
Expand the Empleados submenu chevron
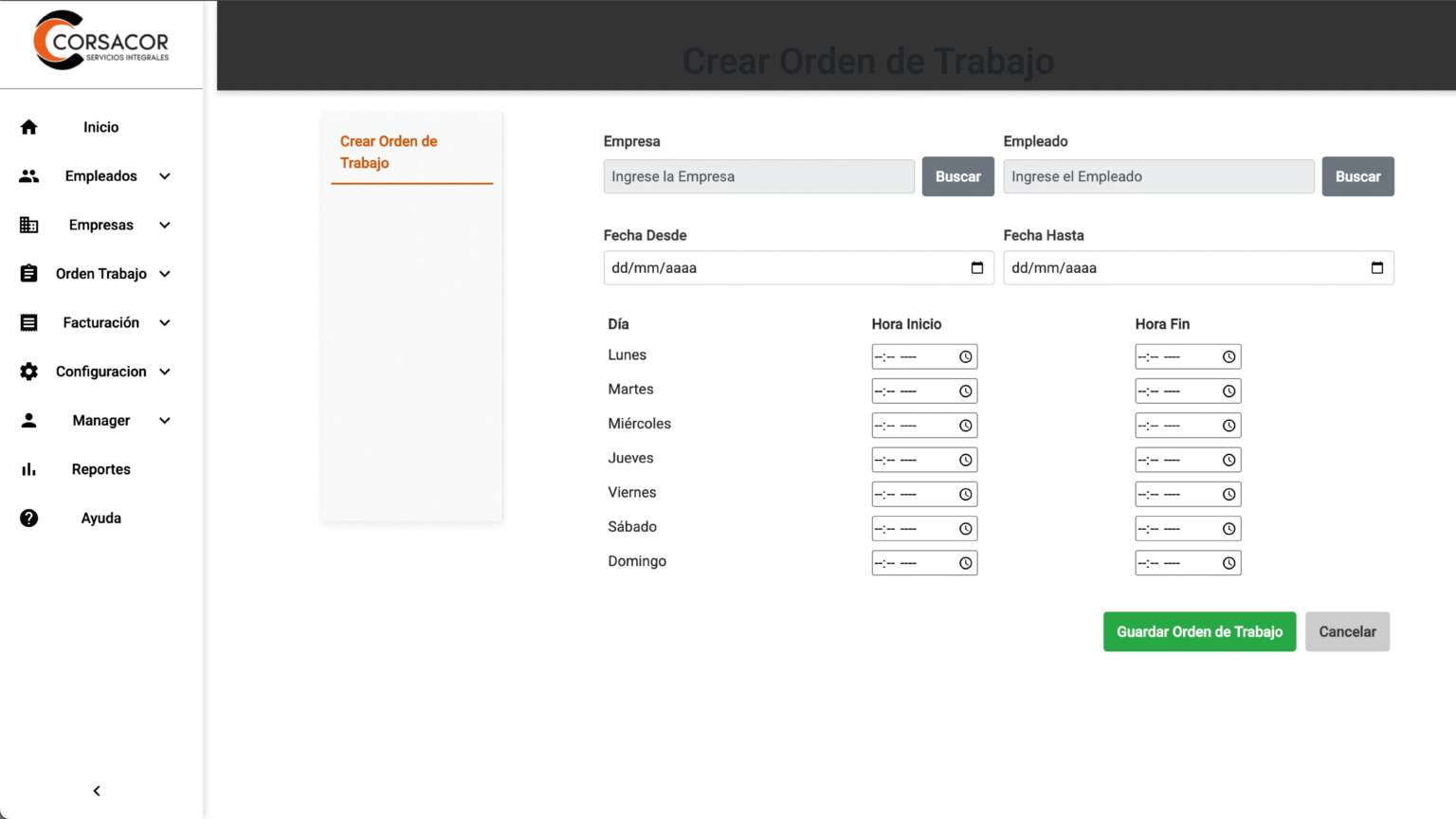(165, 176)
